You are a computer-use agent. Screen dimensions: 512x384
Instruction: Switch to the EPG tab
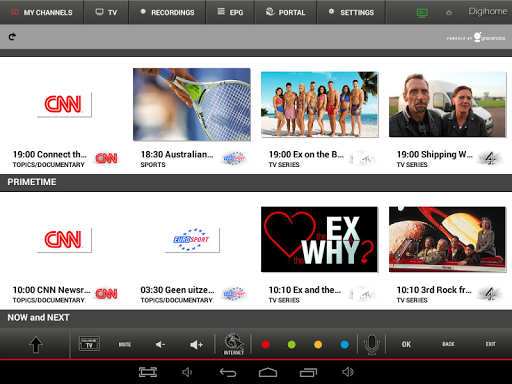[x=230, y=12]
